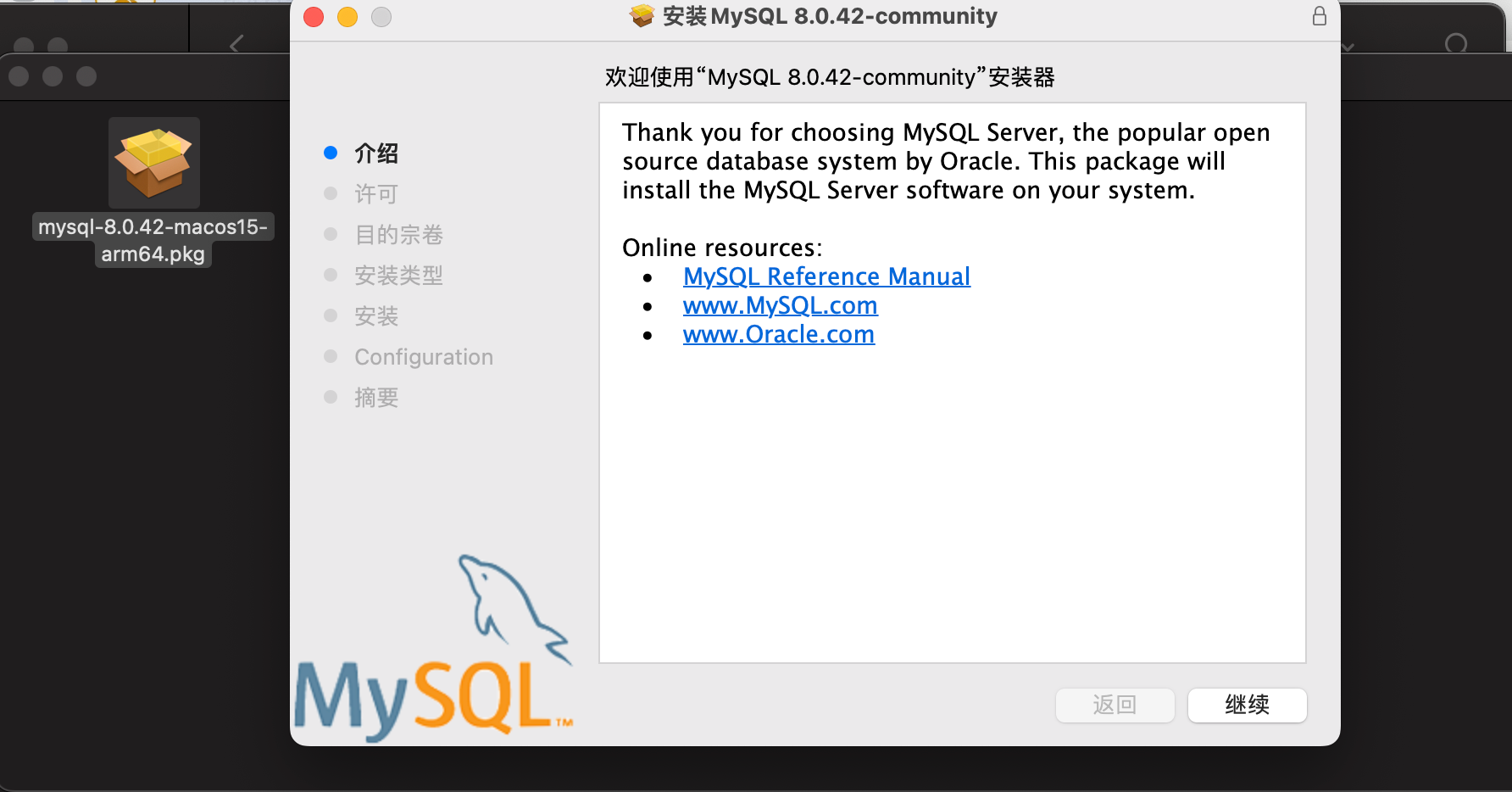Select the 摘要 step in the sidebar
Screen dimensions: 1512x792
coord(376,398)
